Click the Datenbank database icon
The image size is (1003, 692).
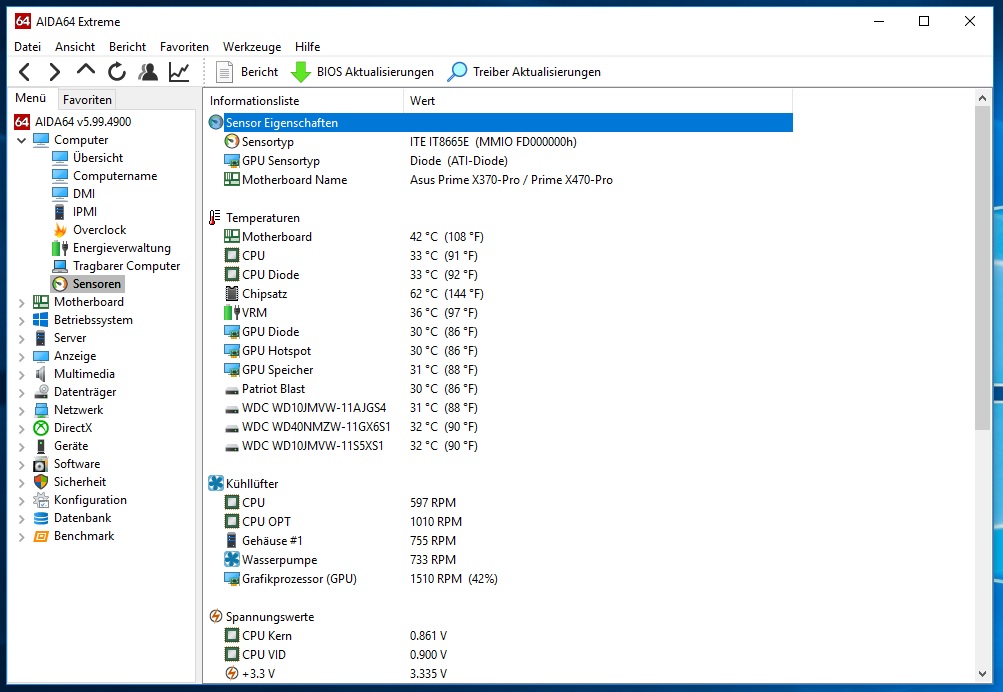[x=41, y=518]
